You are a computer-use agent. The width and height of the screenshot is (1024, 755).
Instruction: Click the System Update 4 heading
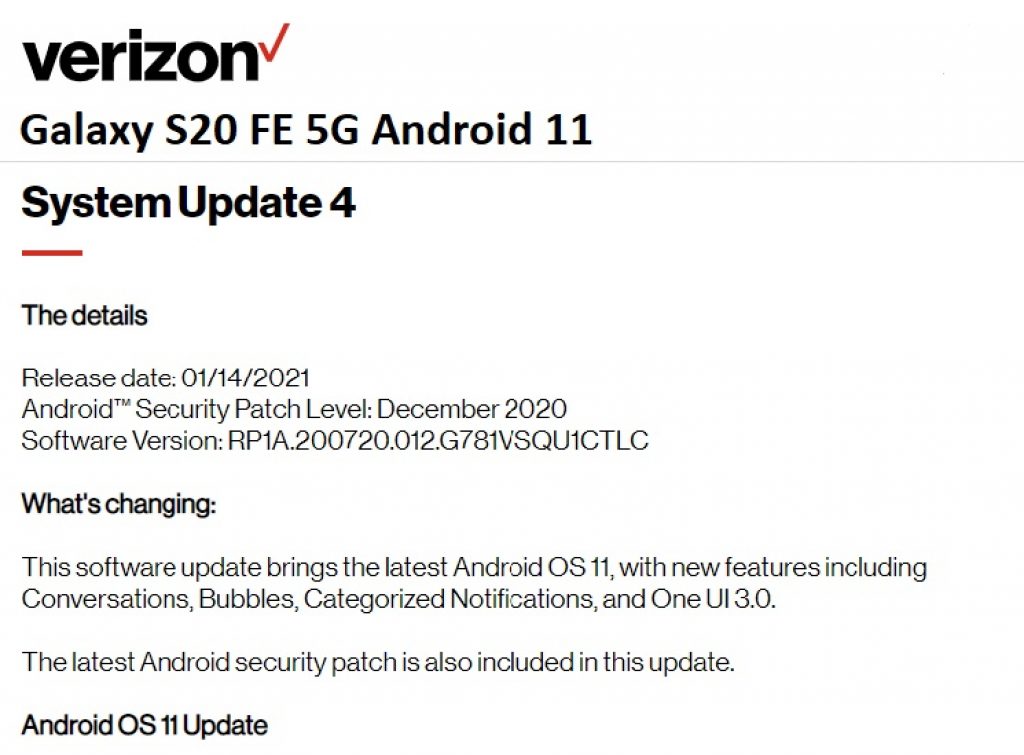188,203
